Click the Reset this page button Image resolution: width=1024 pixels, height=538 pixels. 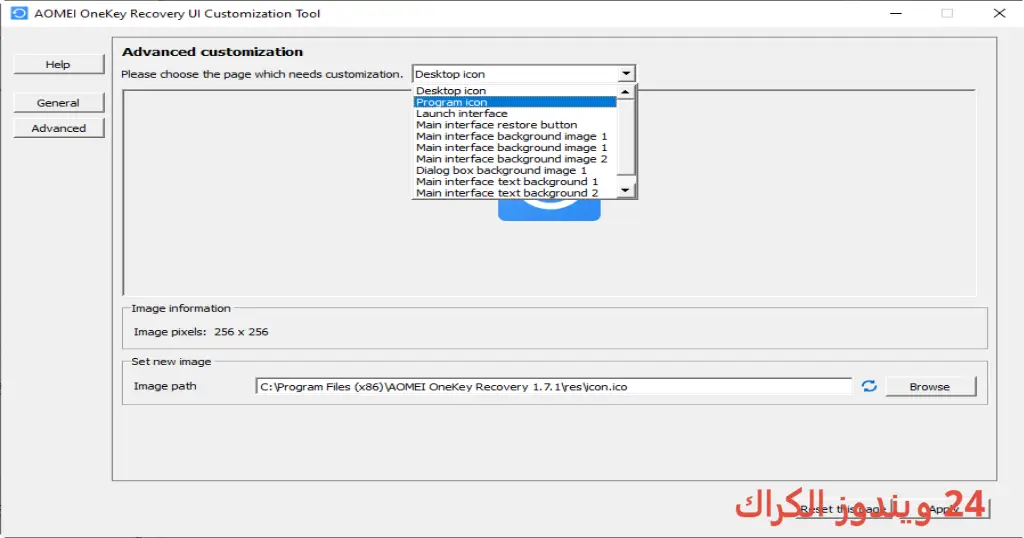pyautogui.click(x=844, y=509)
